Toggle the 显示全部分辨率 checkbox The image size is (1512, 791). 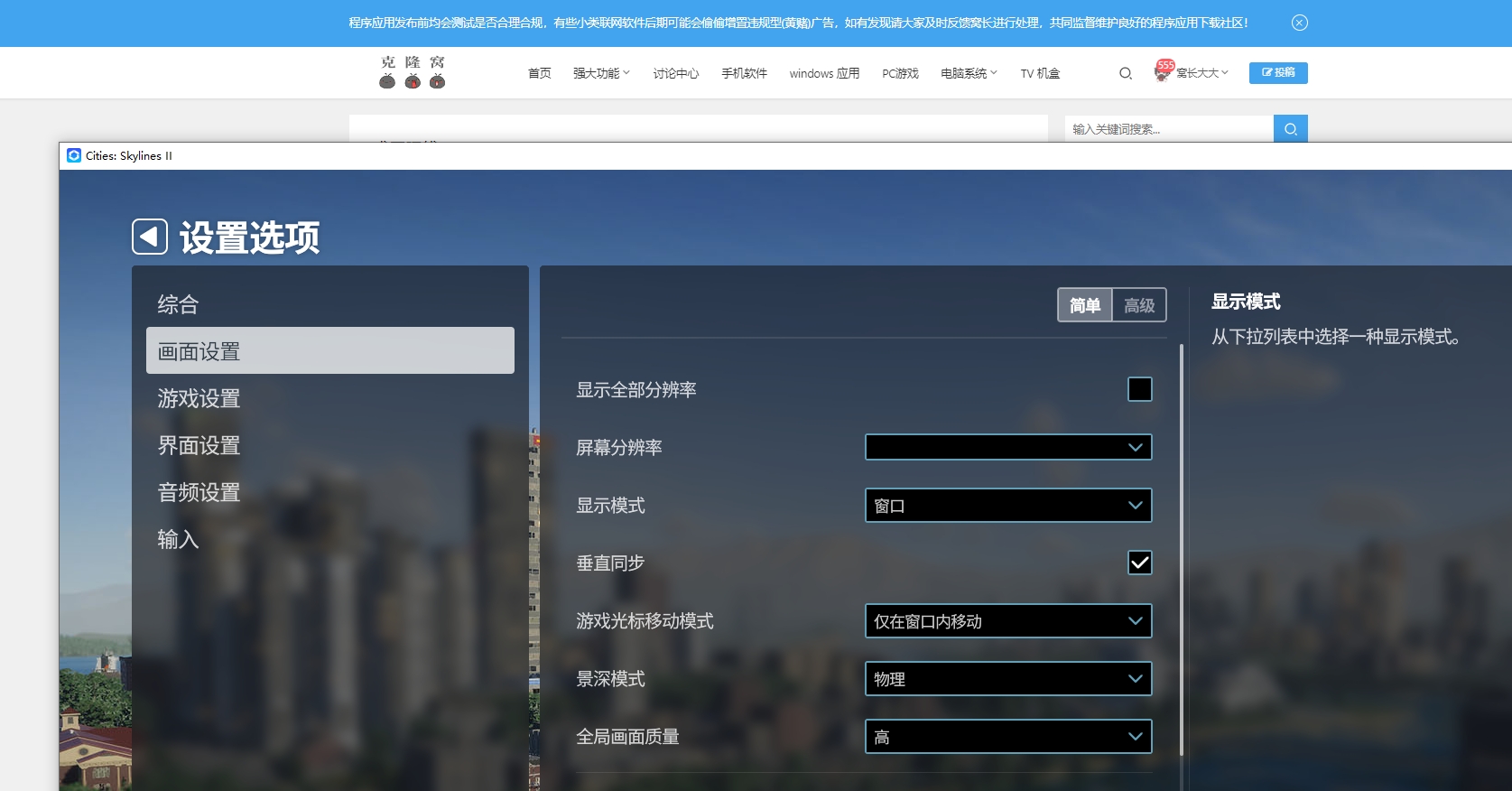click(x=1140, y=389)
